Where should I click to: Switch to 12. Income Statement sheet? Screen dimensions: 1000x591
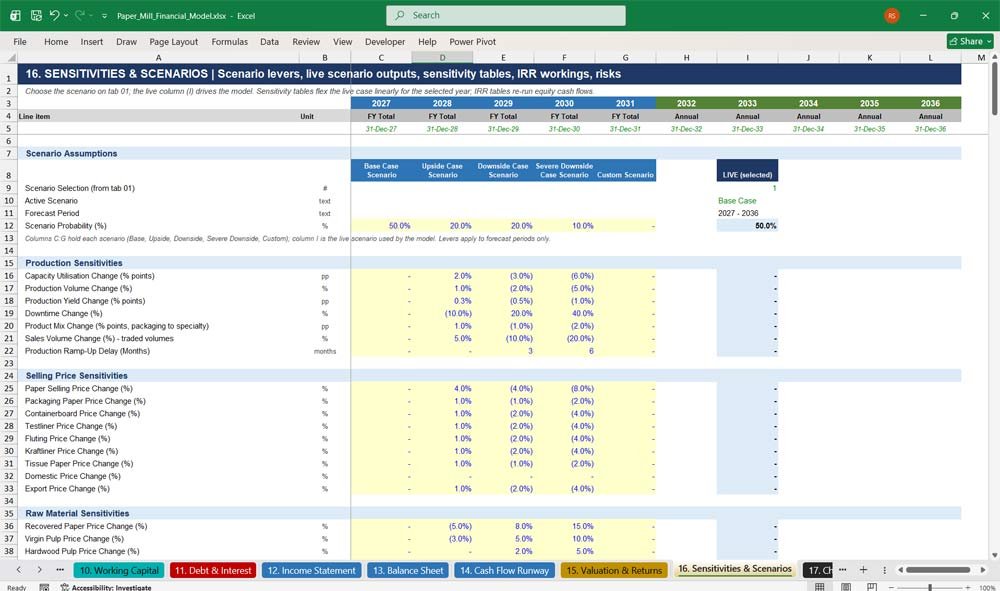pyautogui.click(x=311, y=570)
